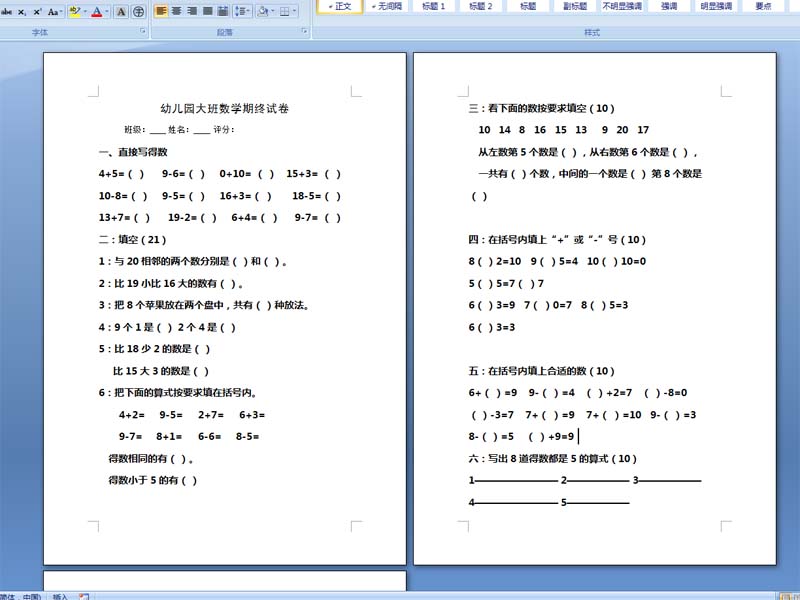This screenshot has height=600, width=800.
Task: Apply yellow text highlight color
Action: (74, 11)
